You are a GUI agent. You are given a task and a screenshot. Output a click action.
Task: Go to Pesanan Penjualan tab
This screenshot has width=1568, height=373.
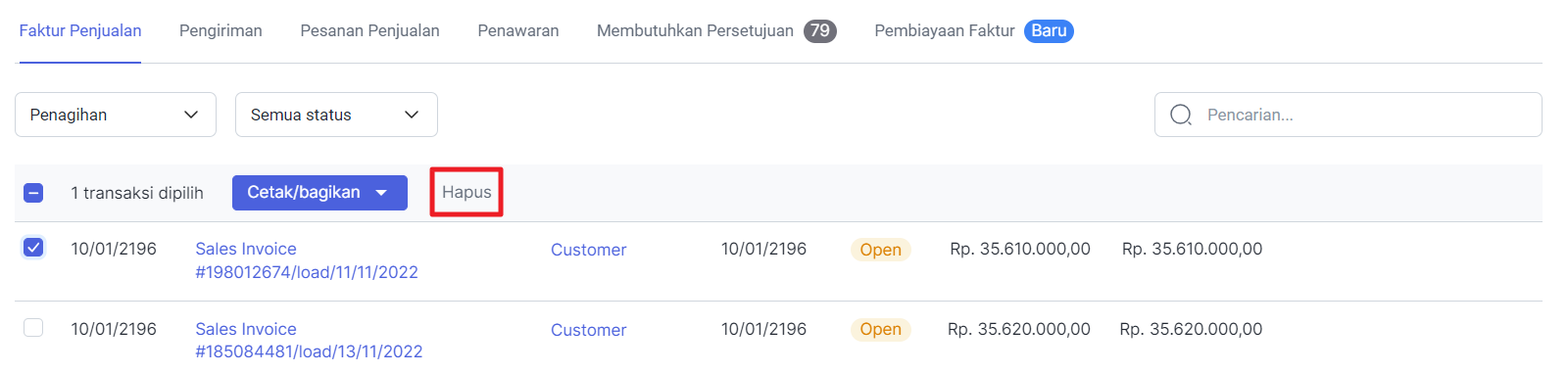(x=369, y=30)
